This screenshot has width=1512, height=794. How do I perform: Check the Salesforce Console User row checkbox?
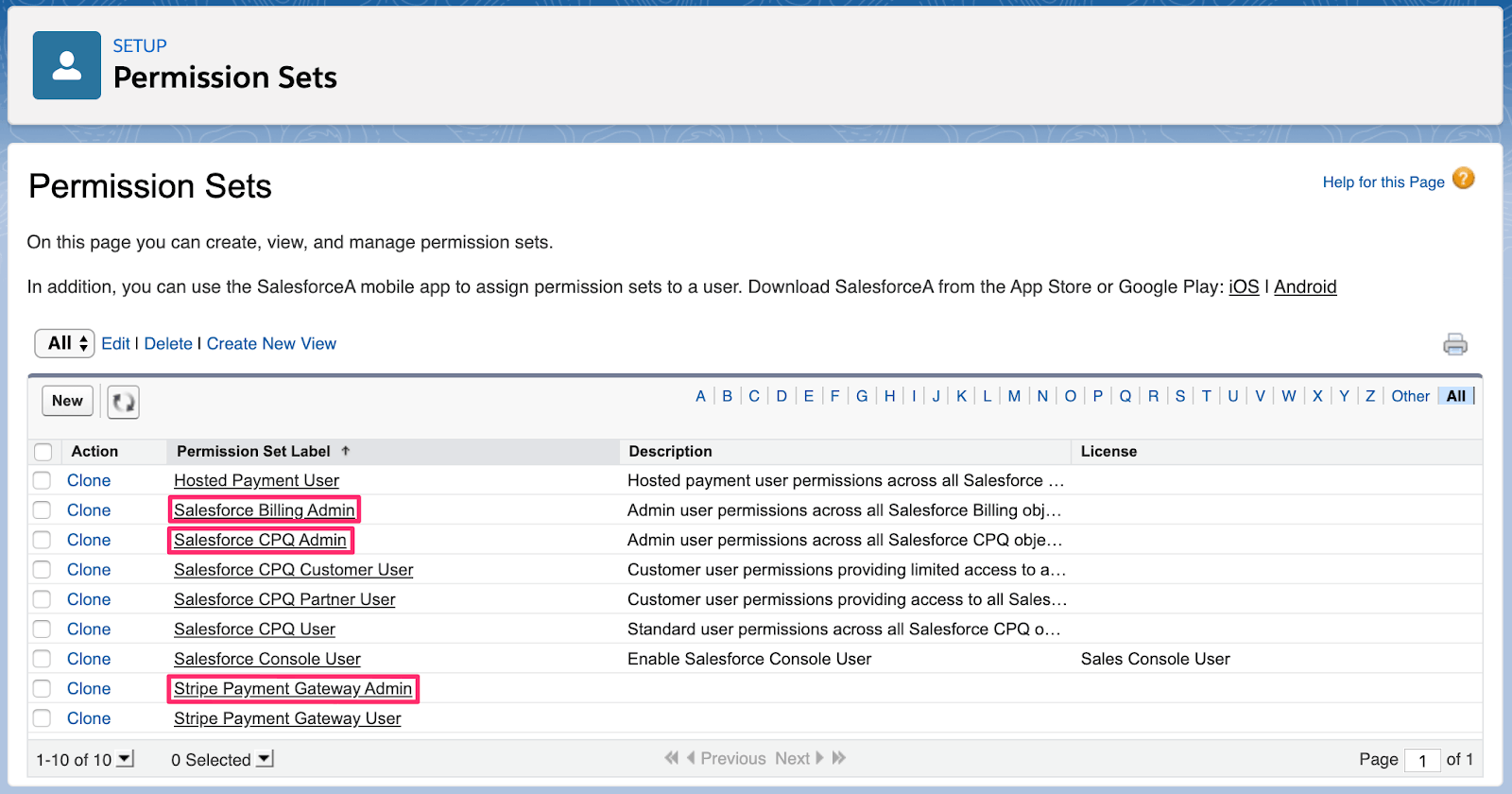[43, 659]
